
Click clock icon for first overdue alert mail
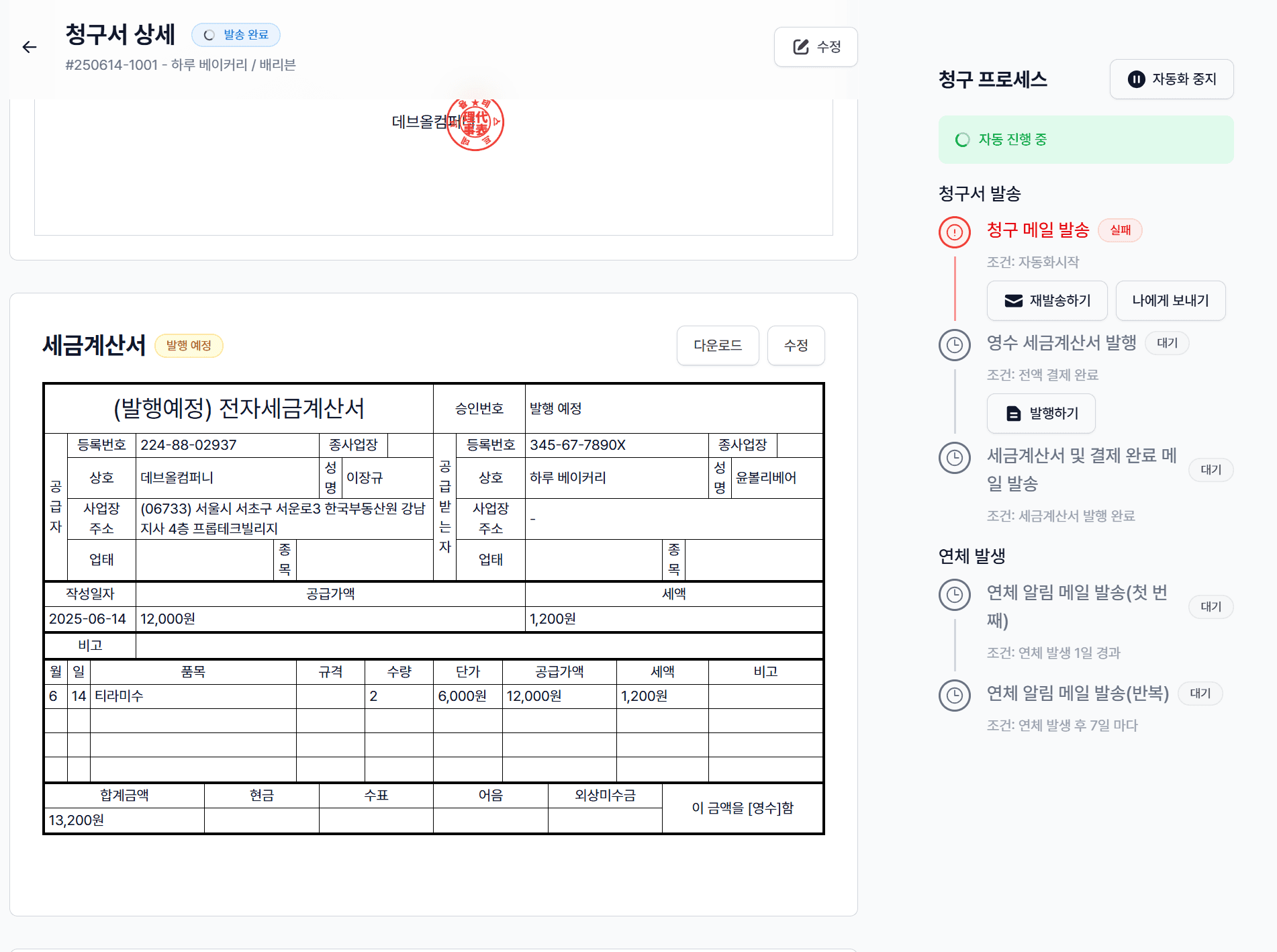click(954, 595)
